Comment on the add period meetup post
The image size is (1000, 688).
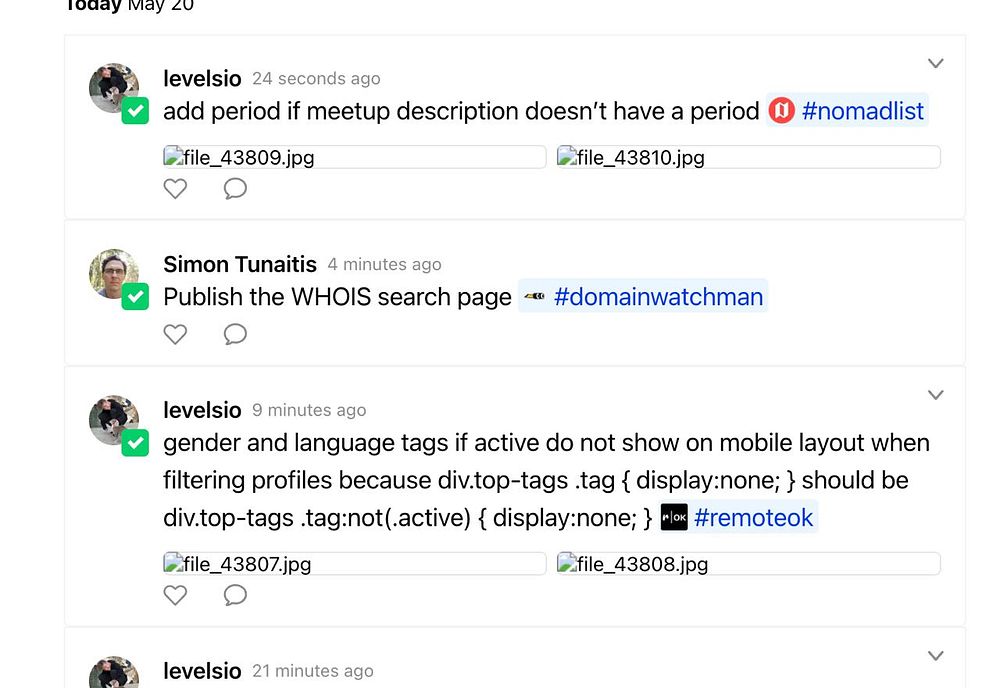[x=235, y=189]
